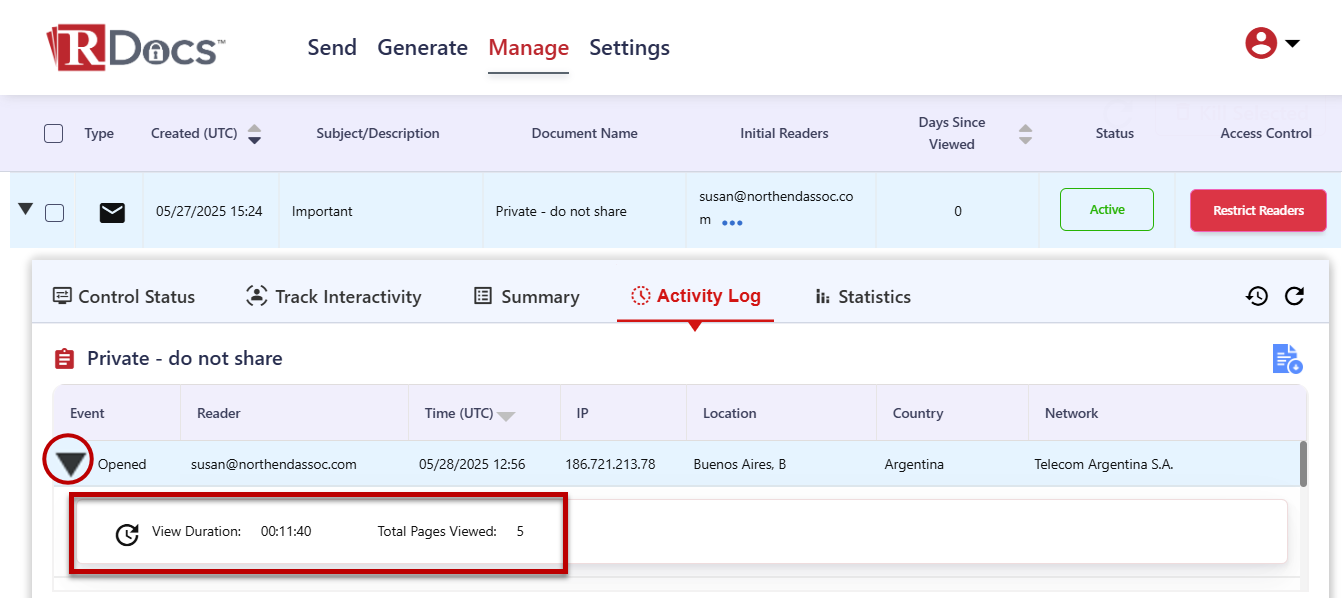This screenshot has height=598, width=1342.
Task: Switch to the Track Interactivity tab
Action: point(334,296)
